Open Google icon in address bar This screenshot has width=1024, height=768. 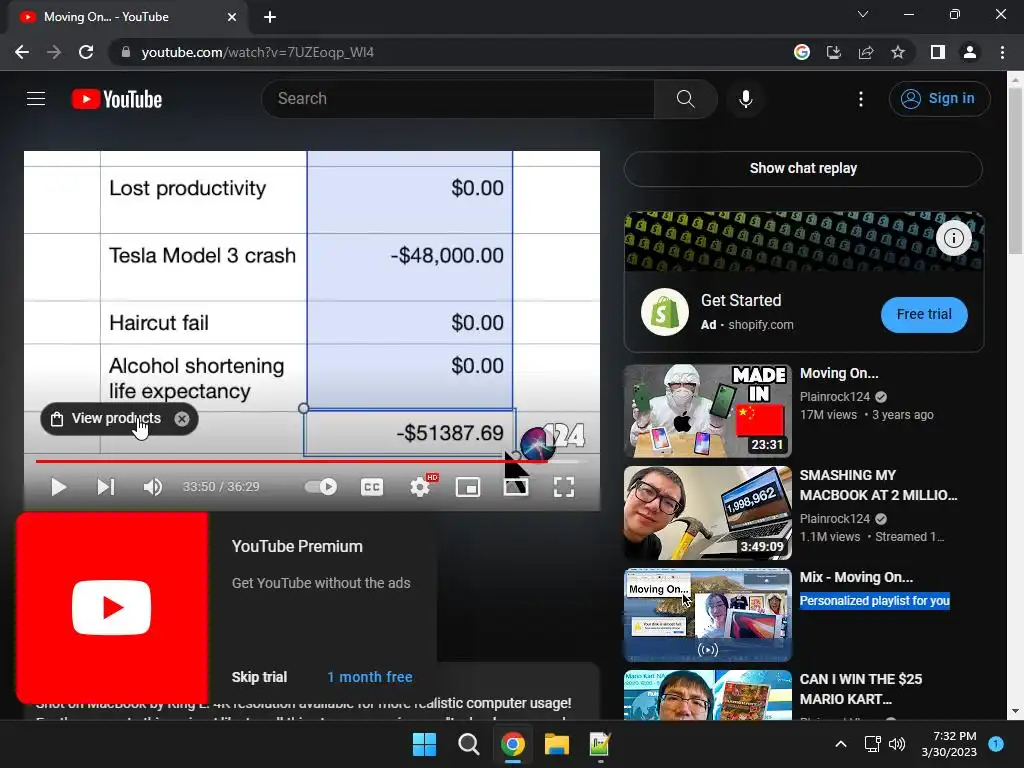pos(801,52)
